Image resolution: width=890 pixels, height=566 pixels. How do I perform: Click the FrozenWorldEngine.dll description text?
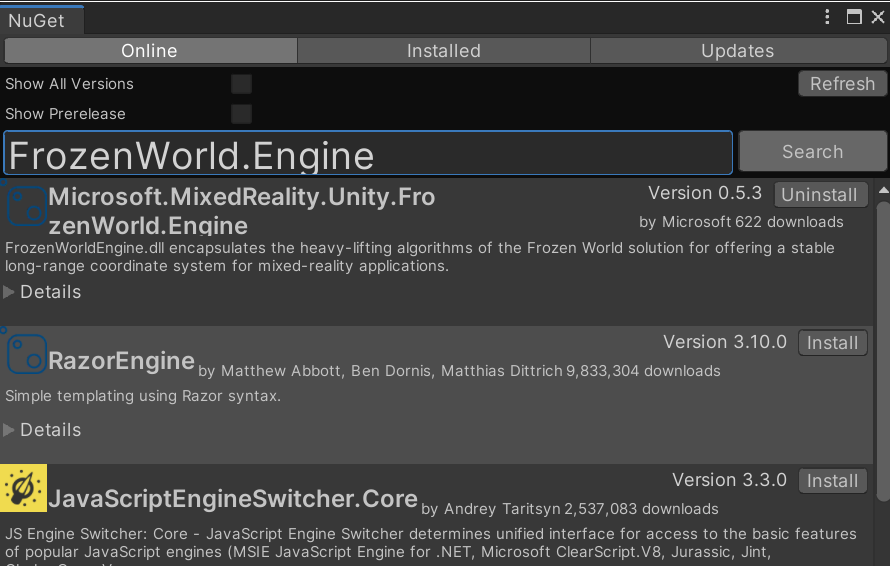420,257
